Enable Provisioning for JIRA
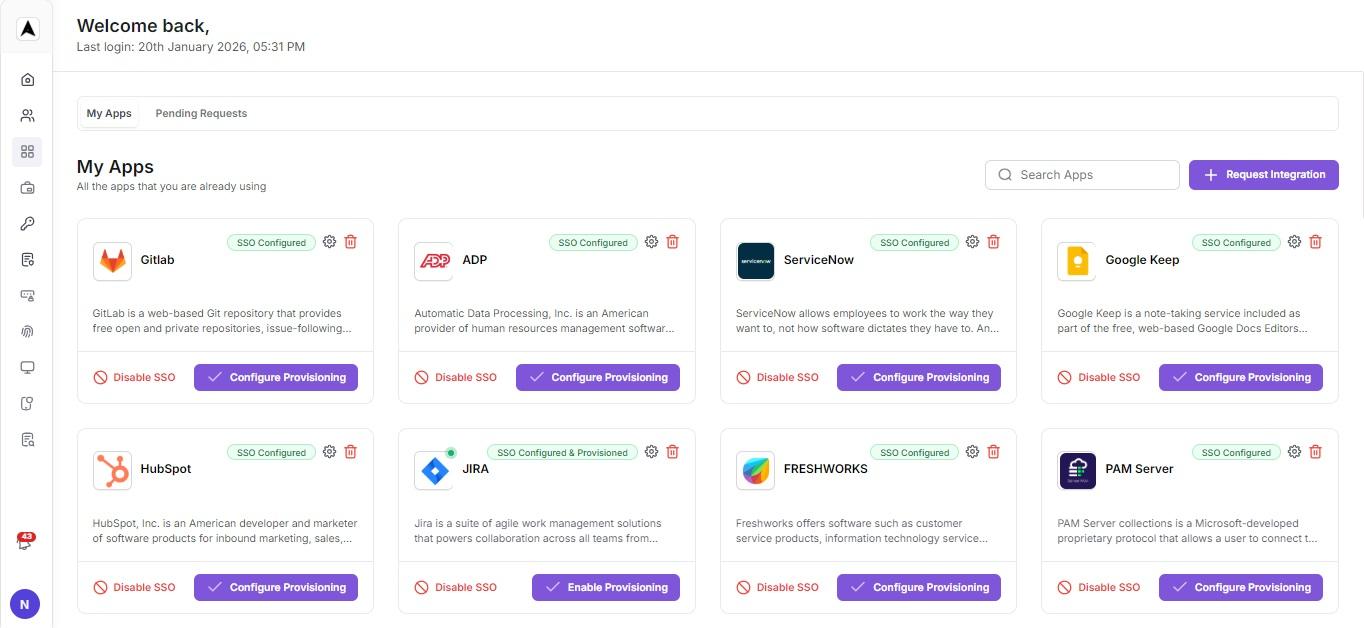1364x628 pixels. pyautogui.click(x=606, y=587)
